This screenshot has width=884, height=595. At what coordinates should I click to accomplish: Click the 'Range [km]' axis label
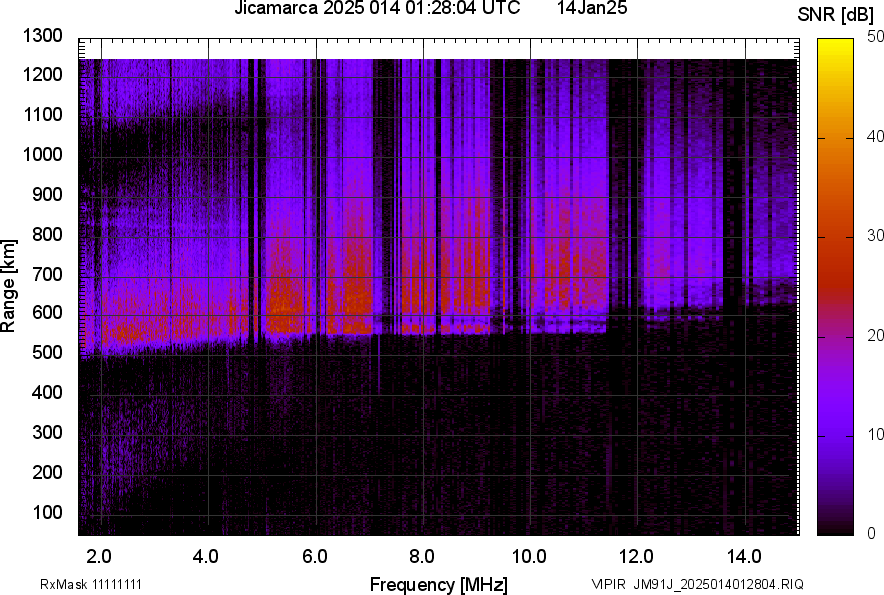pyautogui.click(x=8, y=285)
